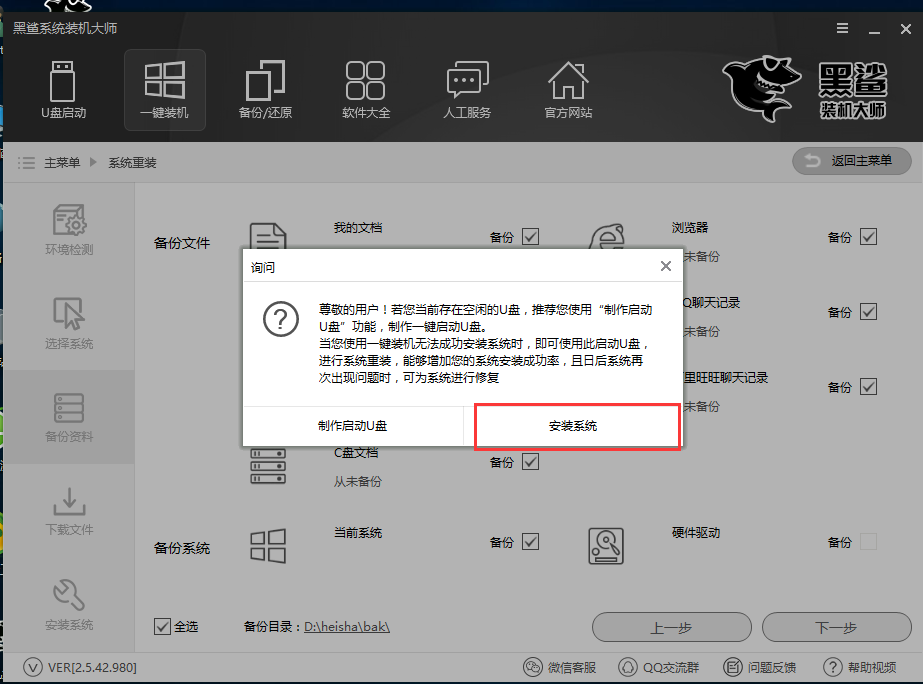The height and width of the screenshot is (684, 923).
Task: Click the 安装系统 sidebar wrench icon
Action: [x=69, y=595]
